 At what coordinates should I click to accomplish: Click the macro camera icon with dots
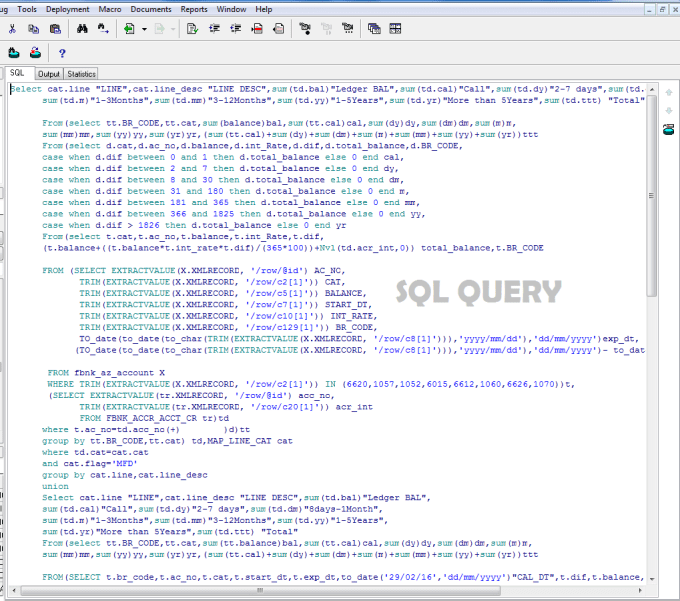pyautogui.click(x=347, y=29)
